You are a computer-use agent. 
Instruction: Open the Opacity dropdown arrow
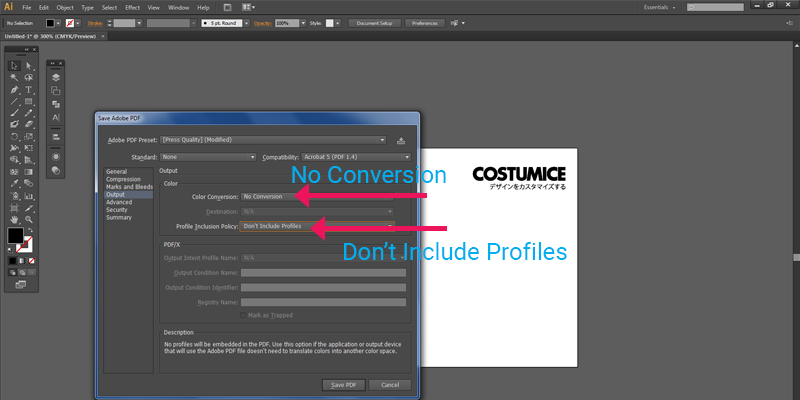303,23
